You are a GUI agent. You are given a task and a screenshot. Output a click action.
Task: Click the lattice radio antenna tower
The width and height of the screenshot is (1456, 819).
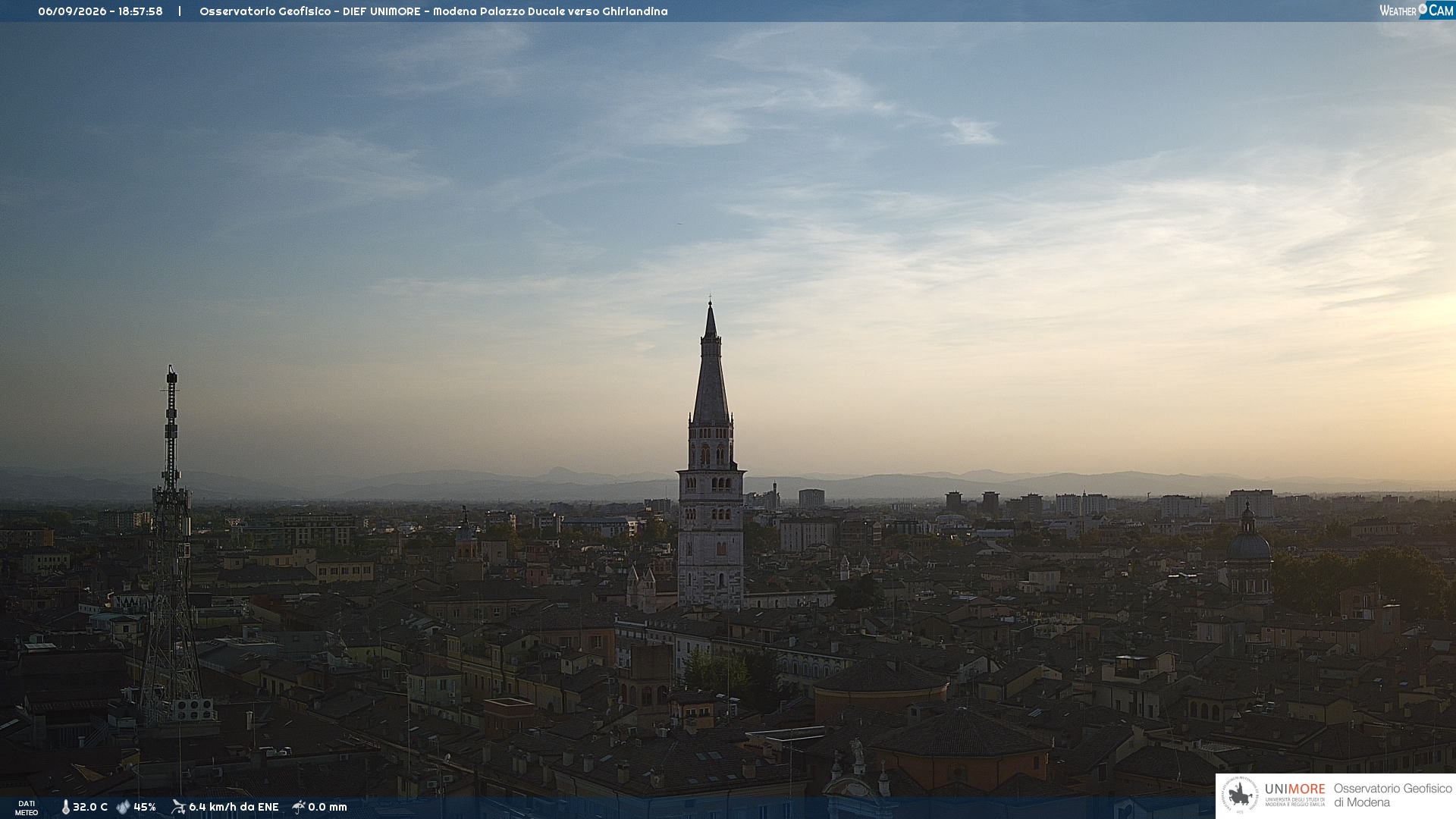pos(171,546)
